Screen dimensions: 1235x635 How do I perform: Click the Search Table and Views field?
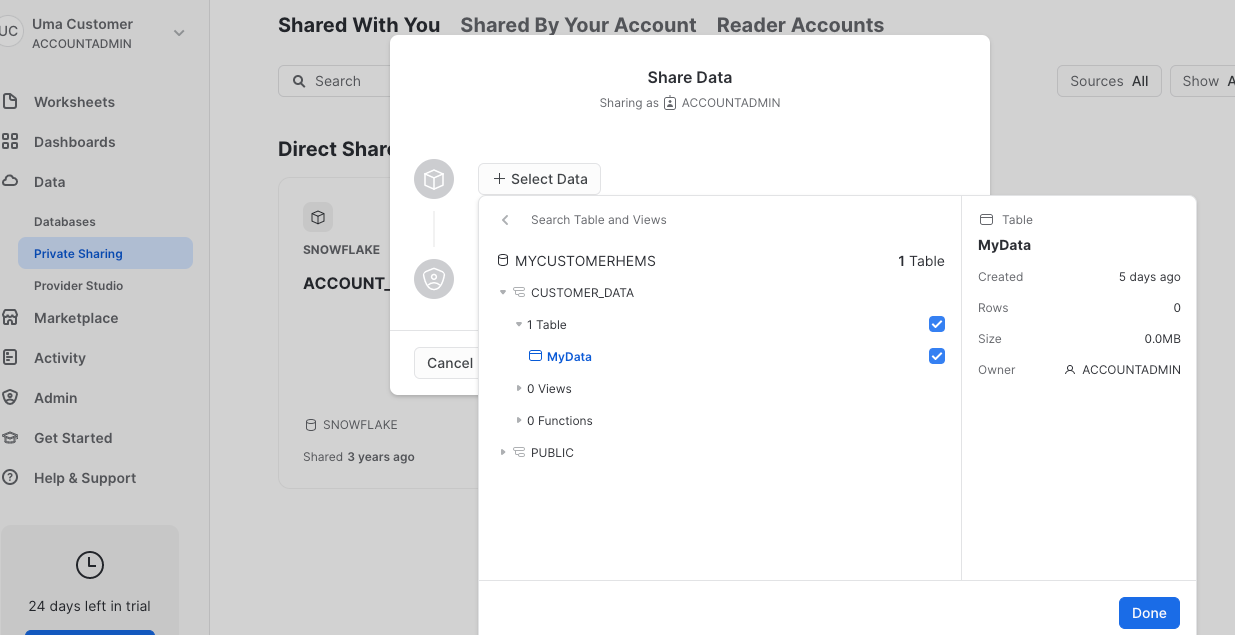tap(598, 220)
